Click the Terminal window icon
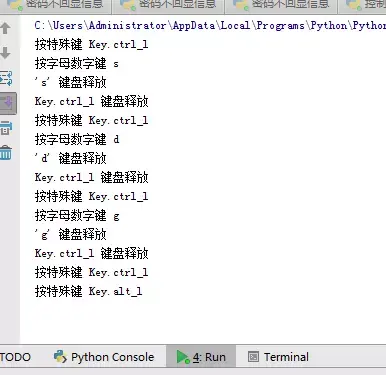 point(253,357)
